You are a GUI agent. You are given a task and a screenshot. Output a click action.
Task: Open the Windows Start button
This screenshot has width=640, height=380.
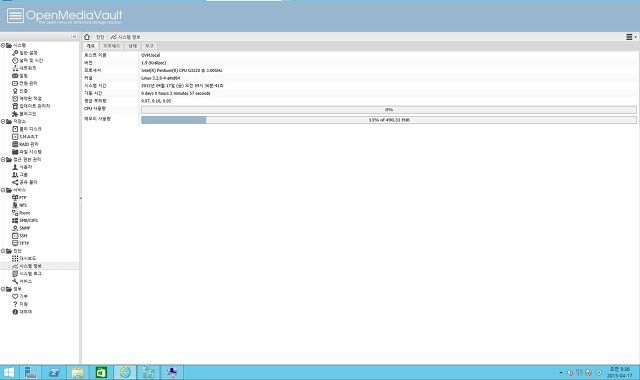(x=9, y=372)
